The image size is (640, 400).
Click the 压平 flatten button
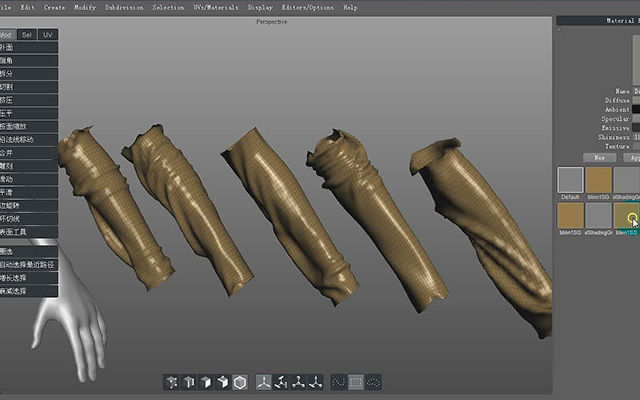click(29, 113)
